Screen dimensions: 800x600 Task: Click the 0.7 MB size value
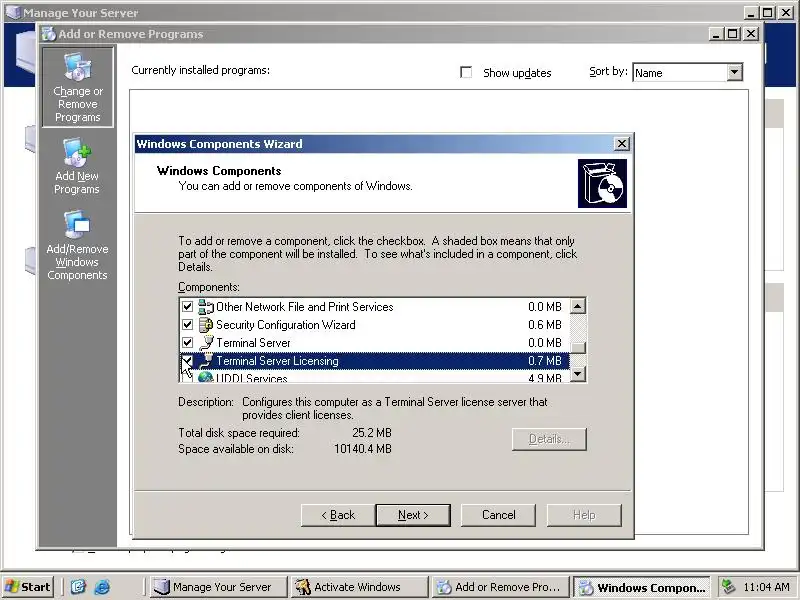tap(544, 361)
